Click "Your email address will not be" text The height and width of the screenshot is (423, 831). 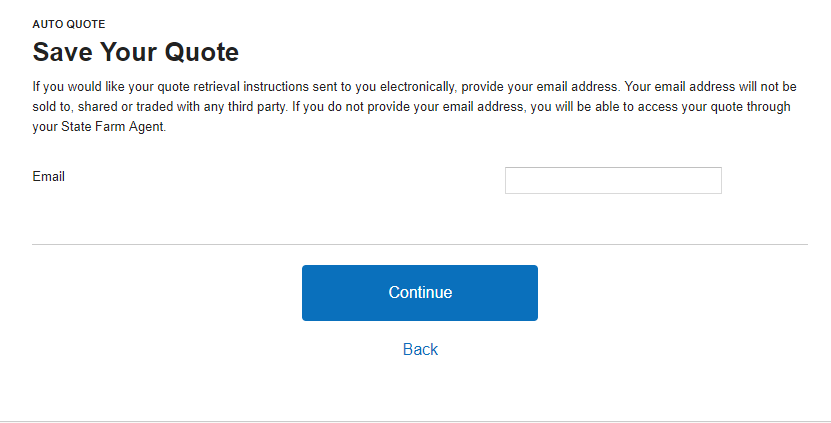tap(710, 87)
